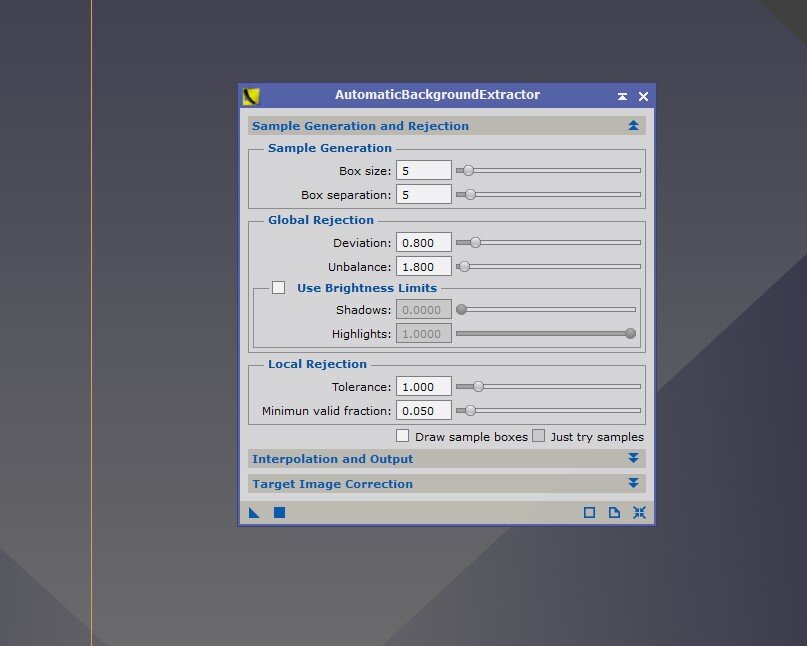Click the Target Image Correction header text
This screenshot has height=646, width=807.
332,484
